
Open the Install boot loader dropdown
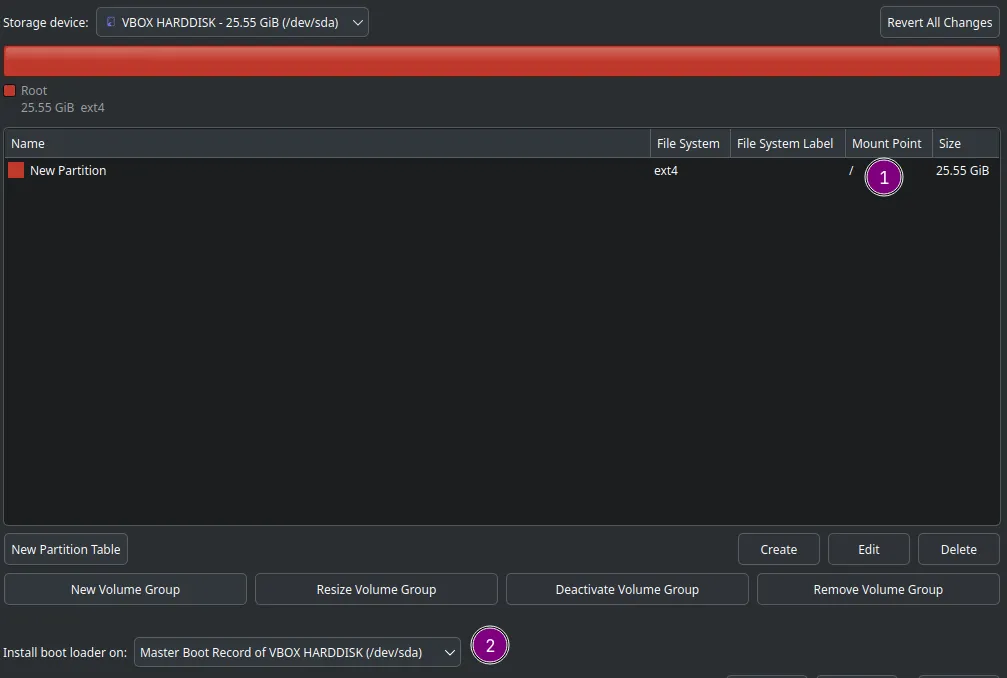(x=297, y=652)
